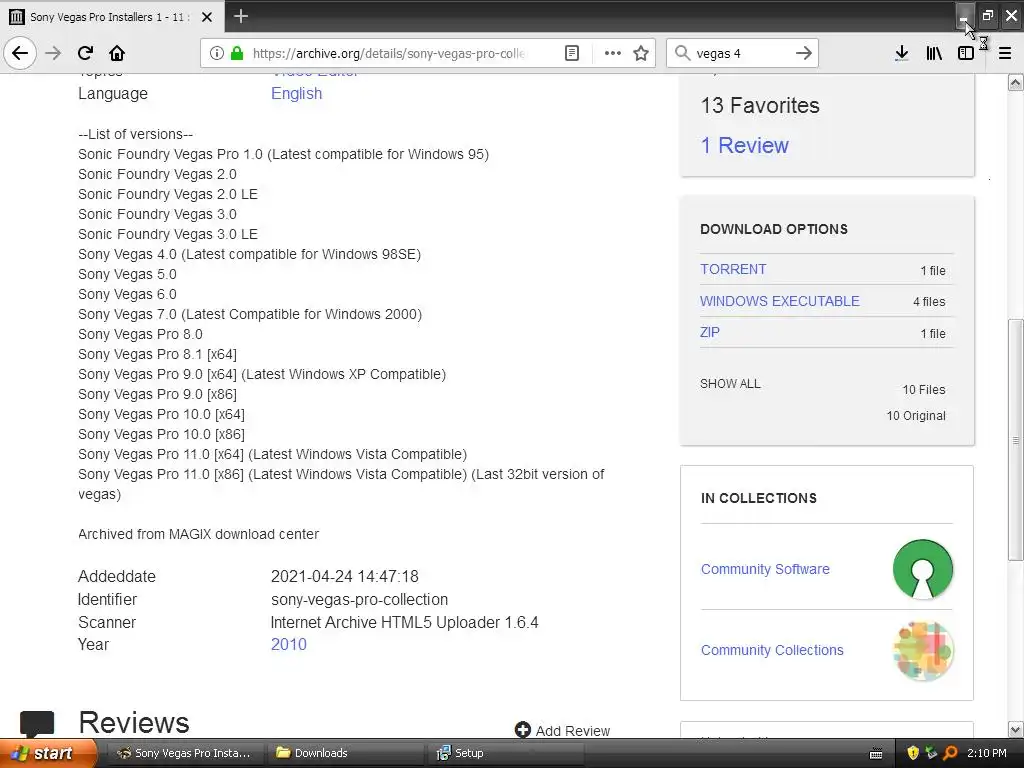Click the identifier 'sony-vegas-pro-collection' value

pos(359,600)
